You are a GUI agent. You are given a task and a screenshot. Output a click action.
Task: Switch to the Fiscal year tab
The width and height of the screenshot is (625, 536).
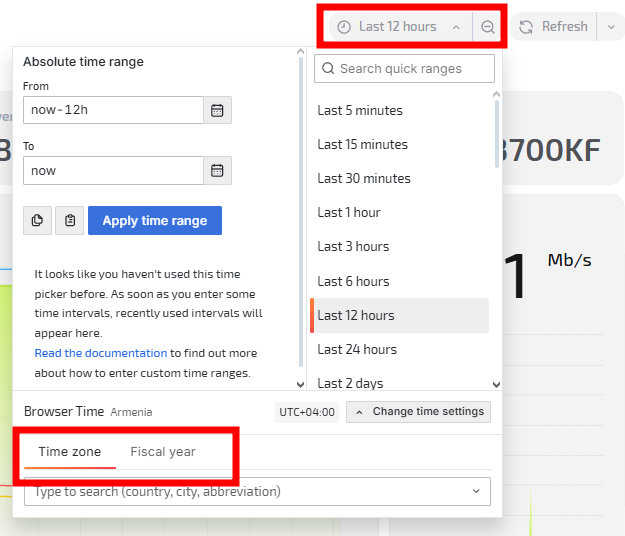(x=163, y=452)
